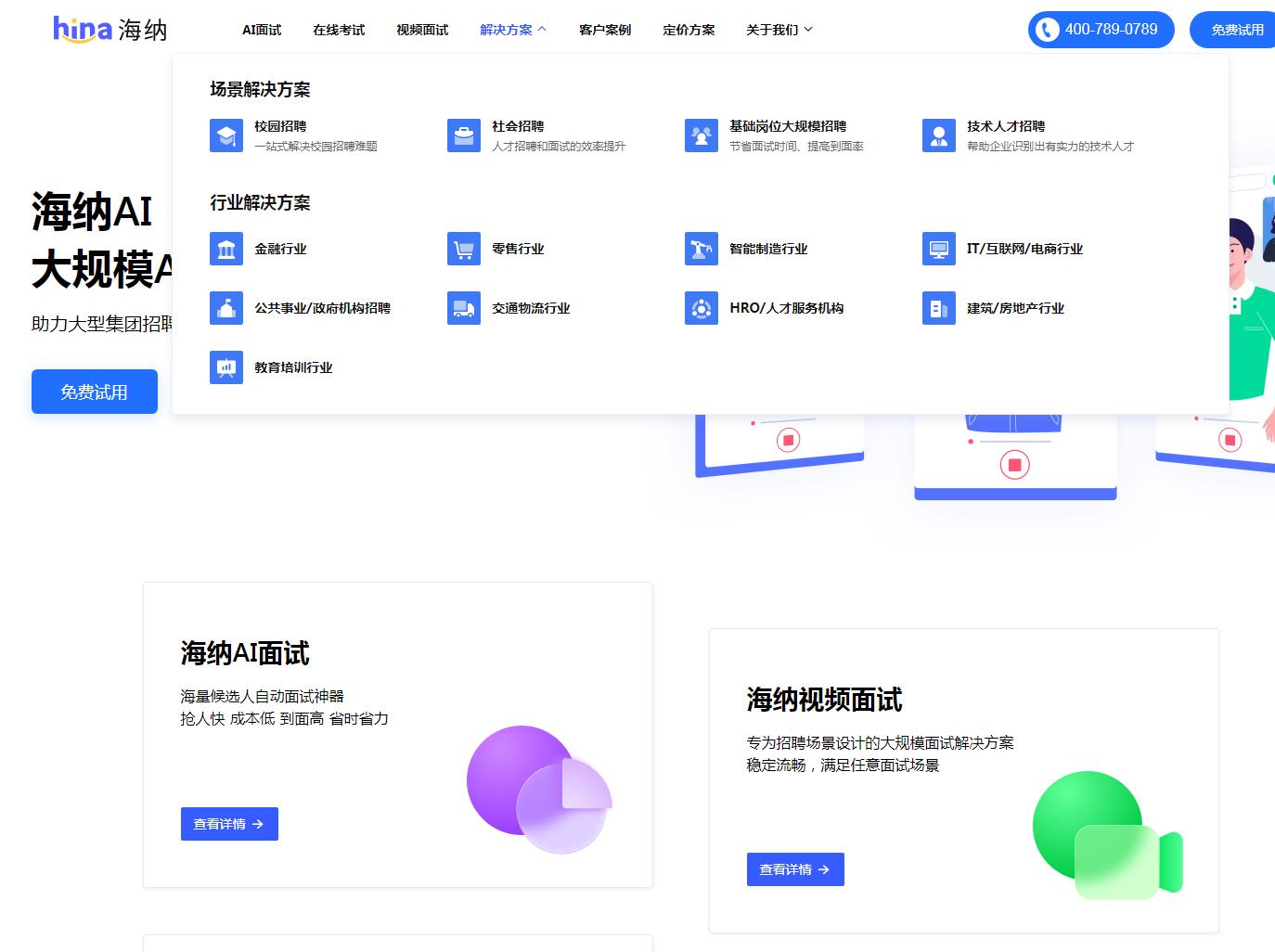Open the AI面试 nav item
The image size is (1275, 952).
click(262, 30)
